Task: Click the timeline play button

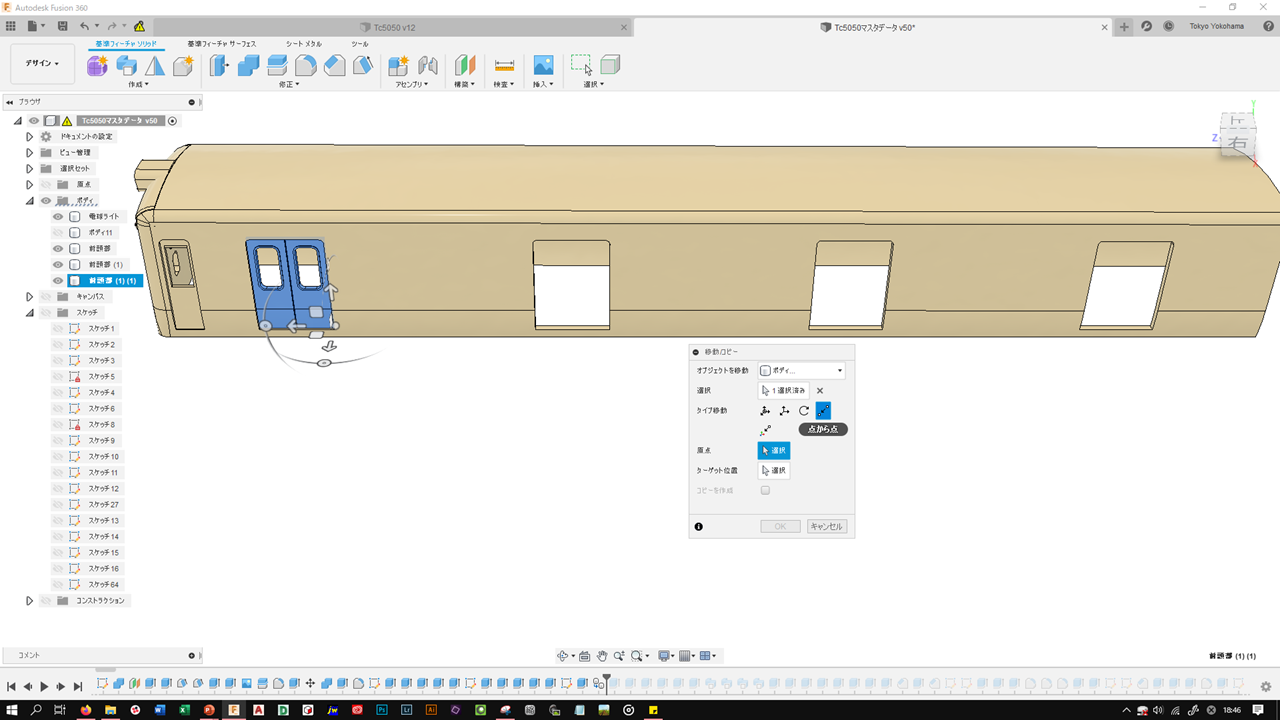Action: 44,686
